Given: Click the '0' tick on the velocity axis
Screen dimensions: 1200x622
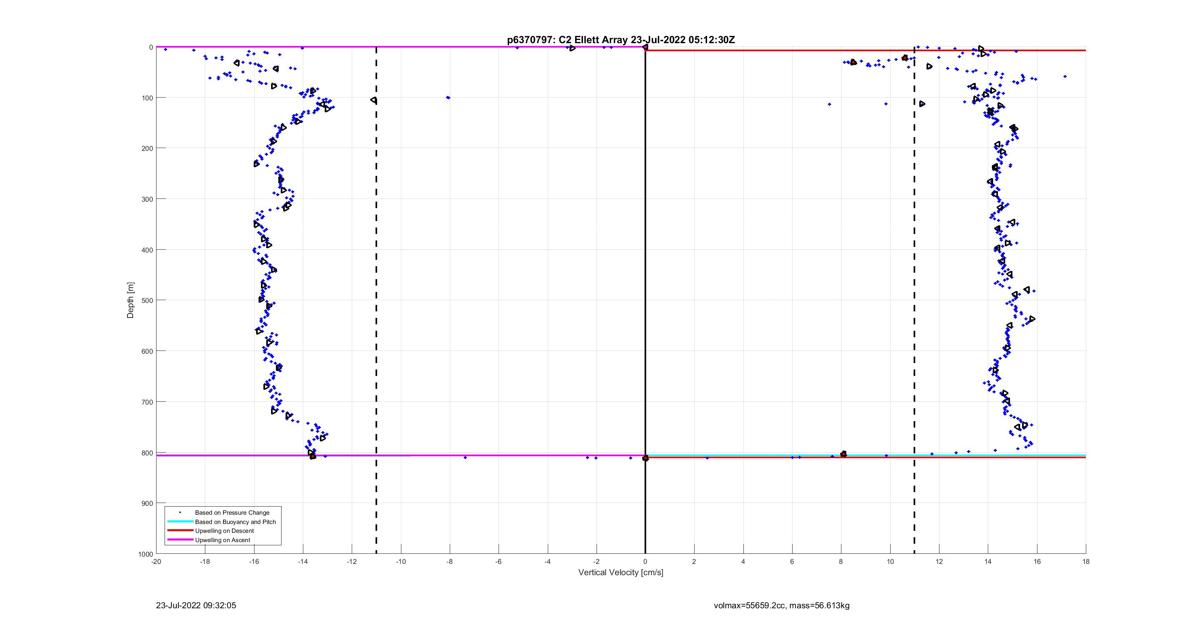Looking at the screenshot, I should point(646,561).
